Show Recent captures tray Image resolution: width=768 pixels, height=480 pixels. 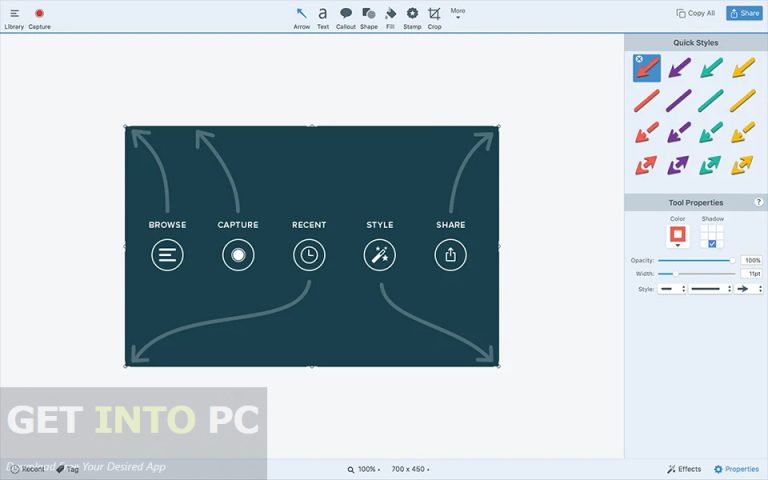(28, 469)
